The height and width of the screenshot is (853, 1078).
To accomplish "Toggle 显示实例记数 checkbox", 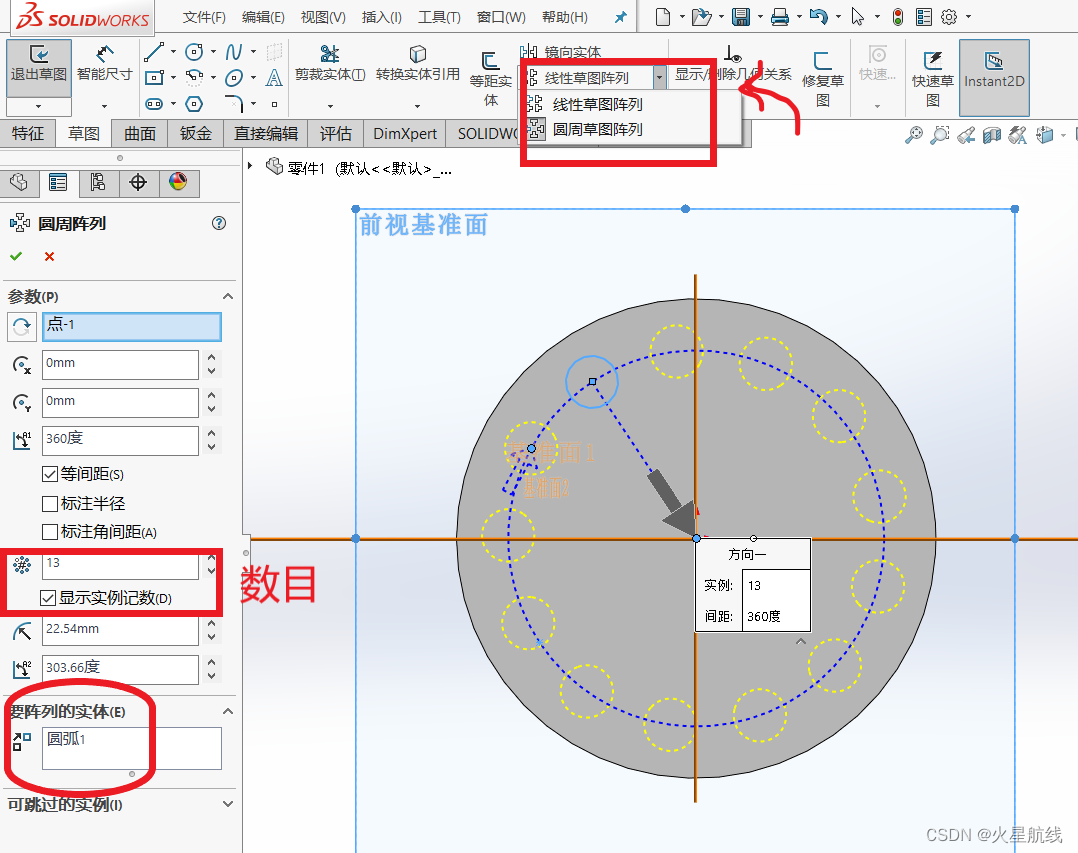I will pos(47,598).
